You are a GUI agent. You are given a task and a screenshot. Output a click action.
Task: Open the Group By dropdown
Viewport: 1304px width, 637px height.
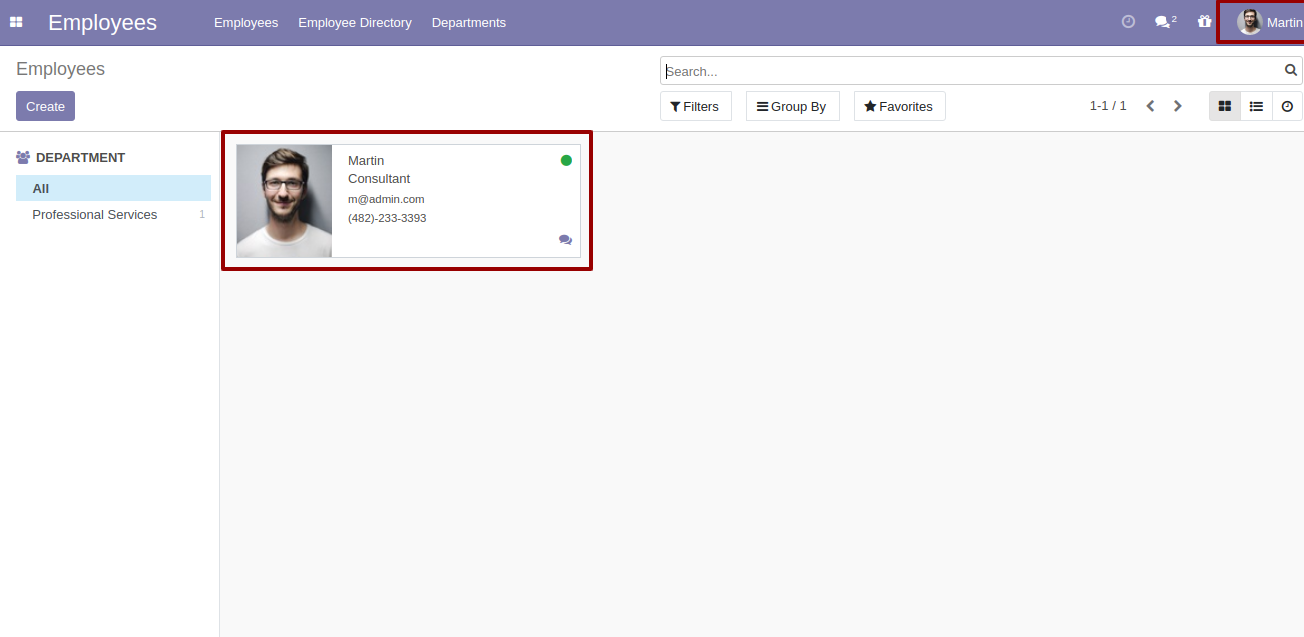click(792, 106)
